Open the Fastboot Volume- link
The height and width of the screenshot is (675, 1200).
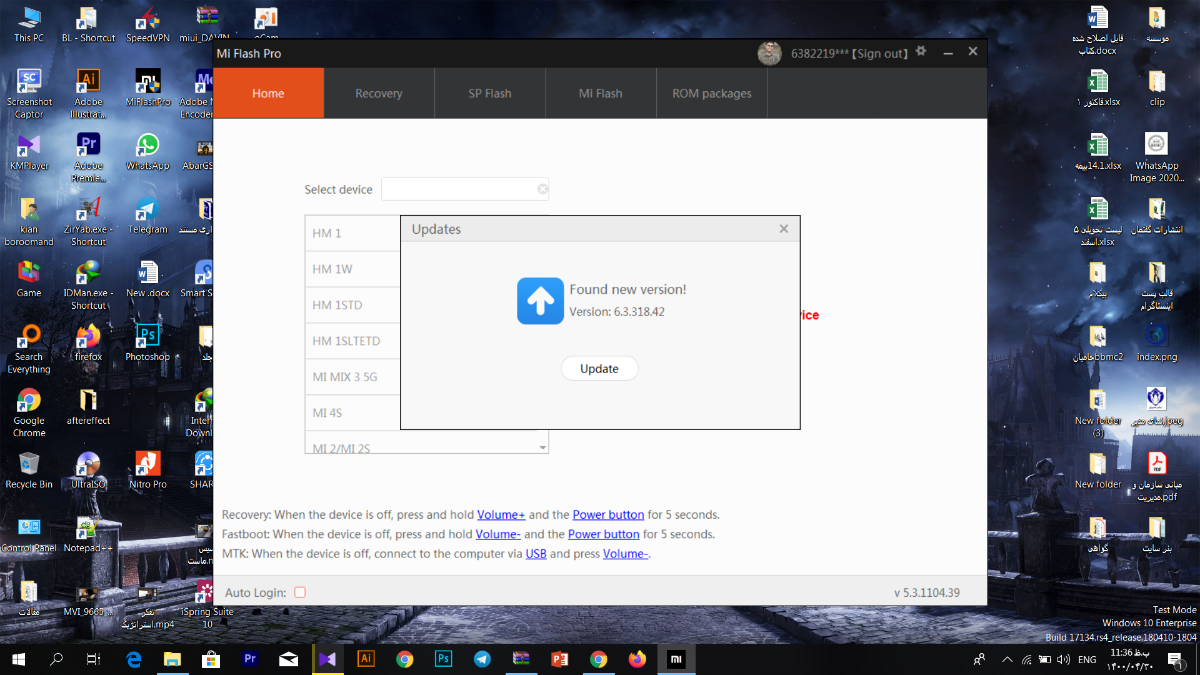499,534
